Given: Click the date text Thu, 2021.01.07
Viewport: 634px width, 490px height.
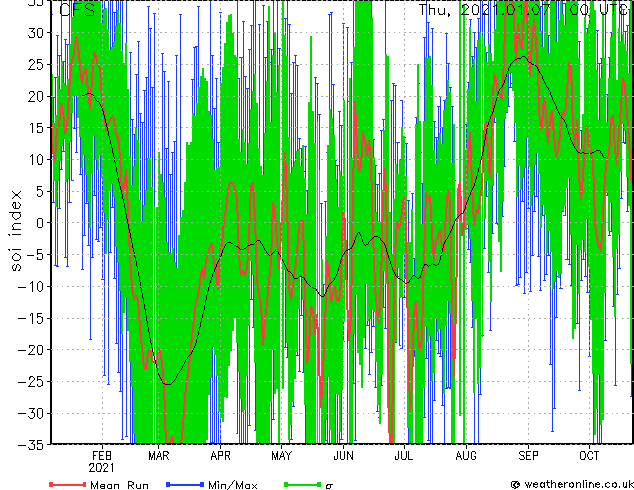Looking at the screenshot, I should (x=484, y=10).
